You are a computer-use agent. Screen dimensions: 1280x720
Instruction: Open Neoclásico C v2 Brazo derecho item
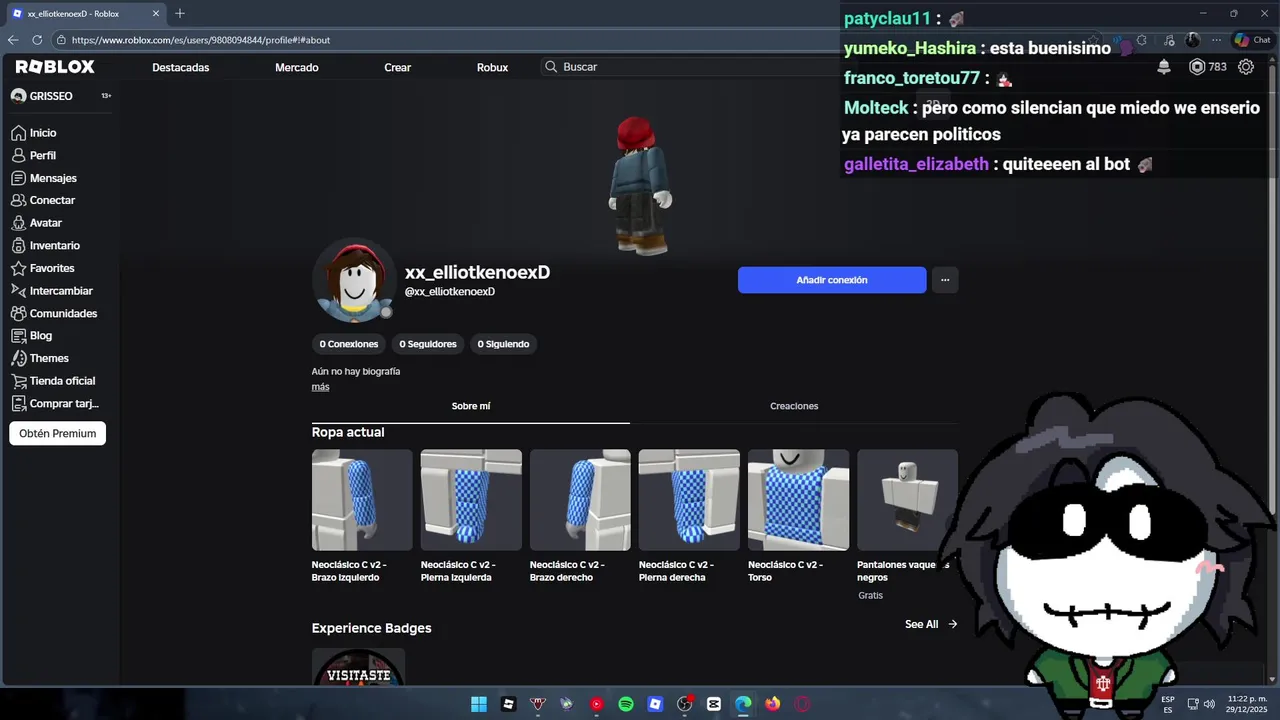(580, 516)
